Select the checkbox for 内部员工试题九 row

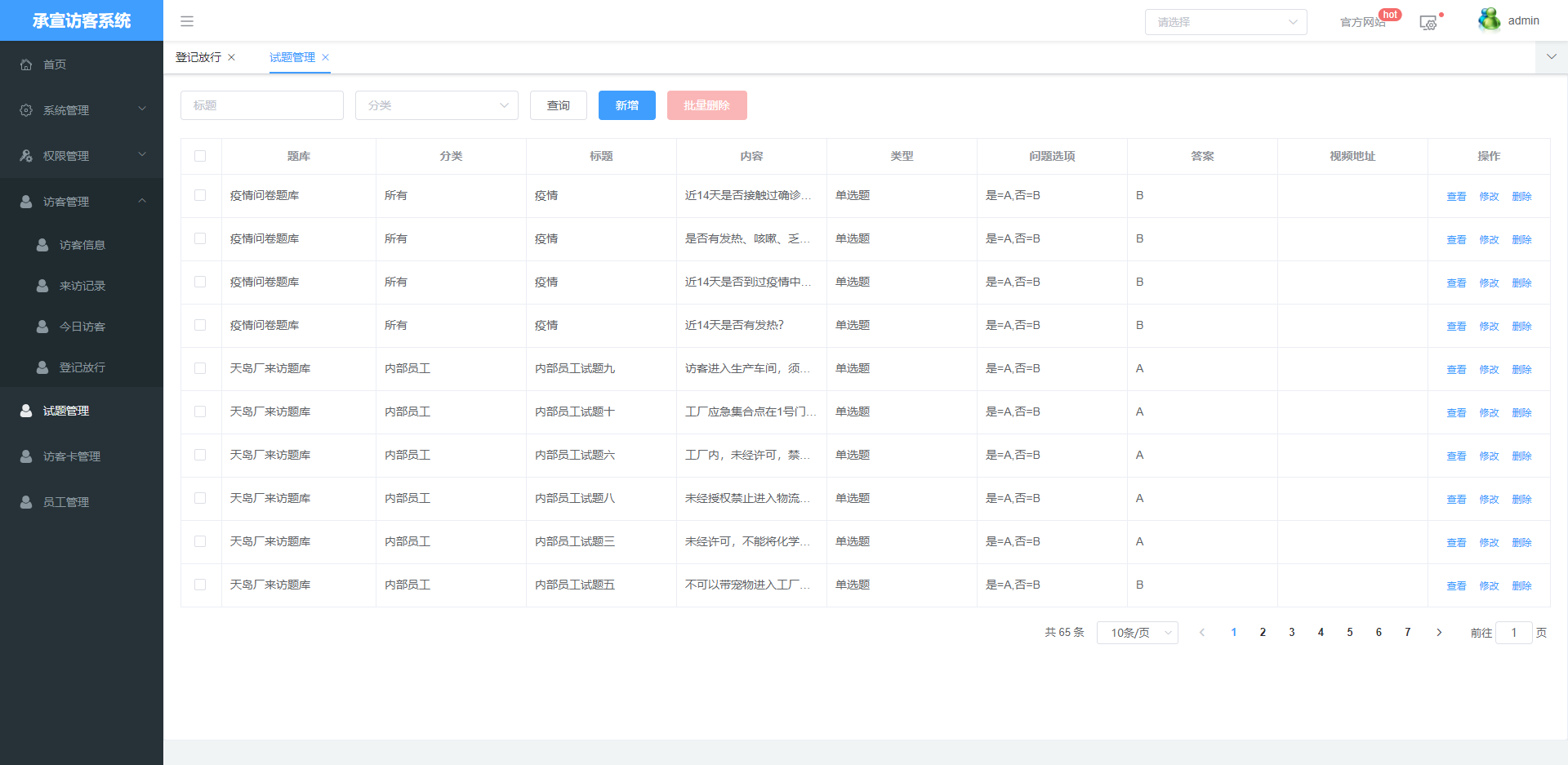click(x=200, y=368)
